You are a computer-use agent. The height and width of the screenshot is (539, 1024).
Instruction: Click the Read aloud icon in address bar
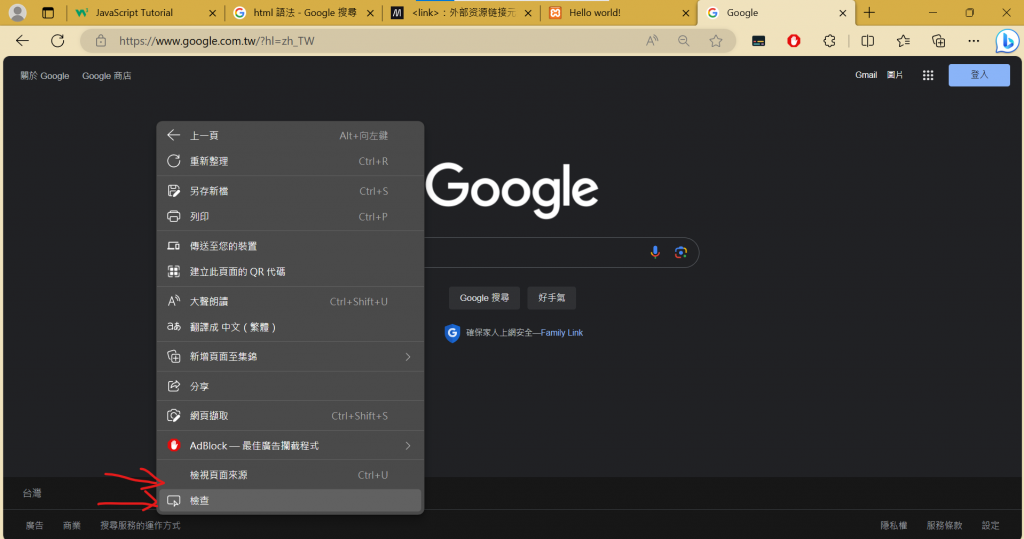pyautogui.click(x=652, y=41)
